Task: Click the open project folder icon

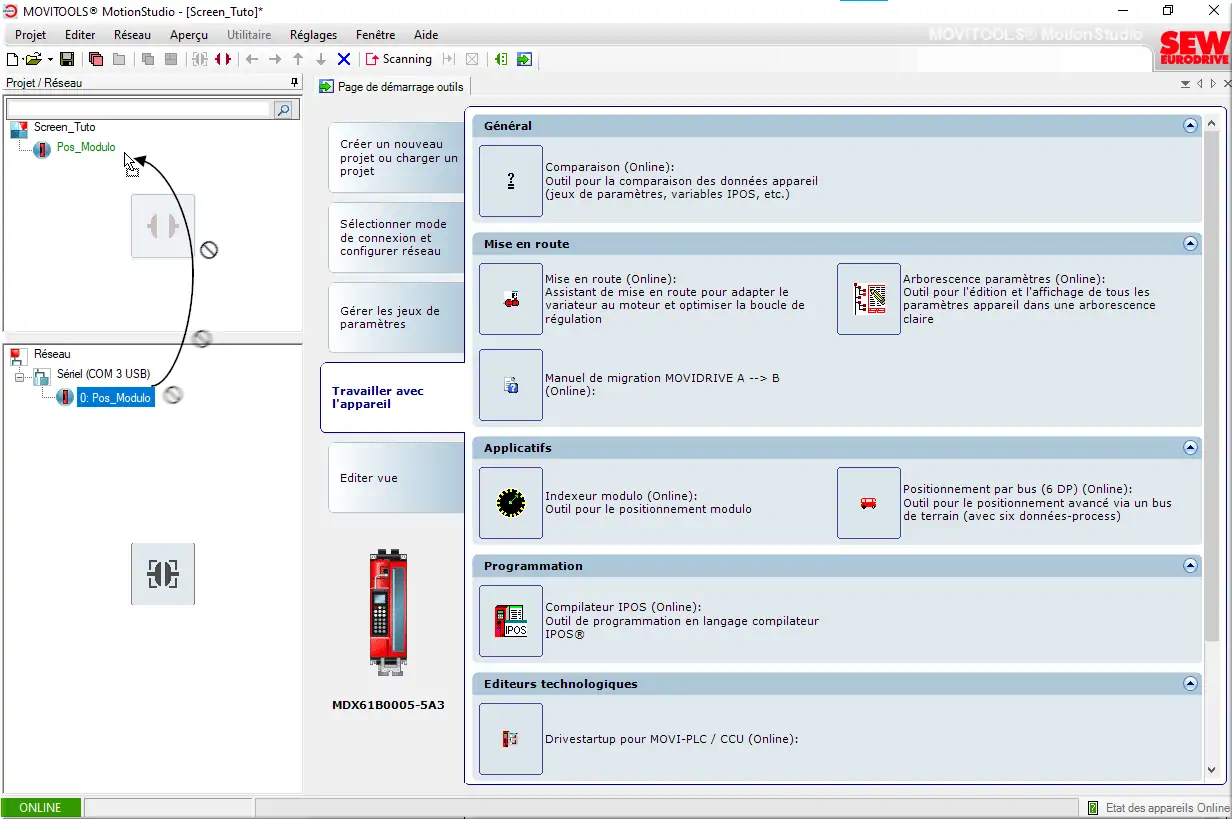Action: click(x=33, y=60)
